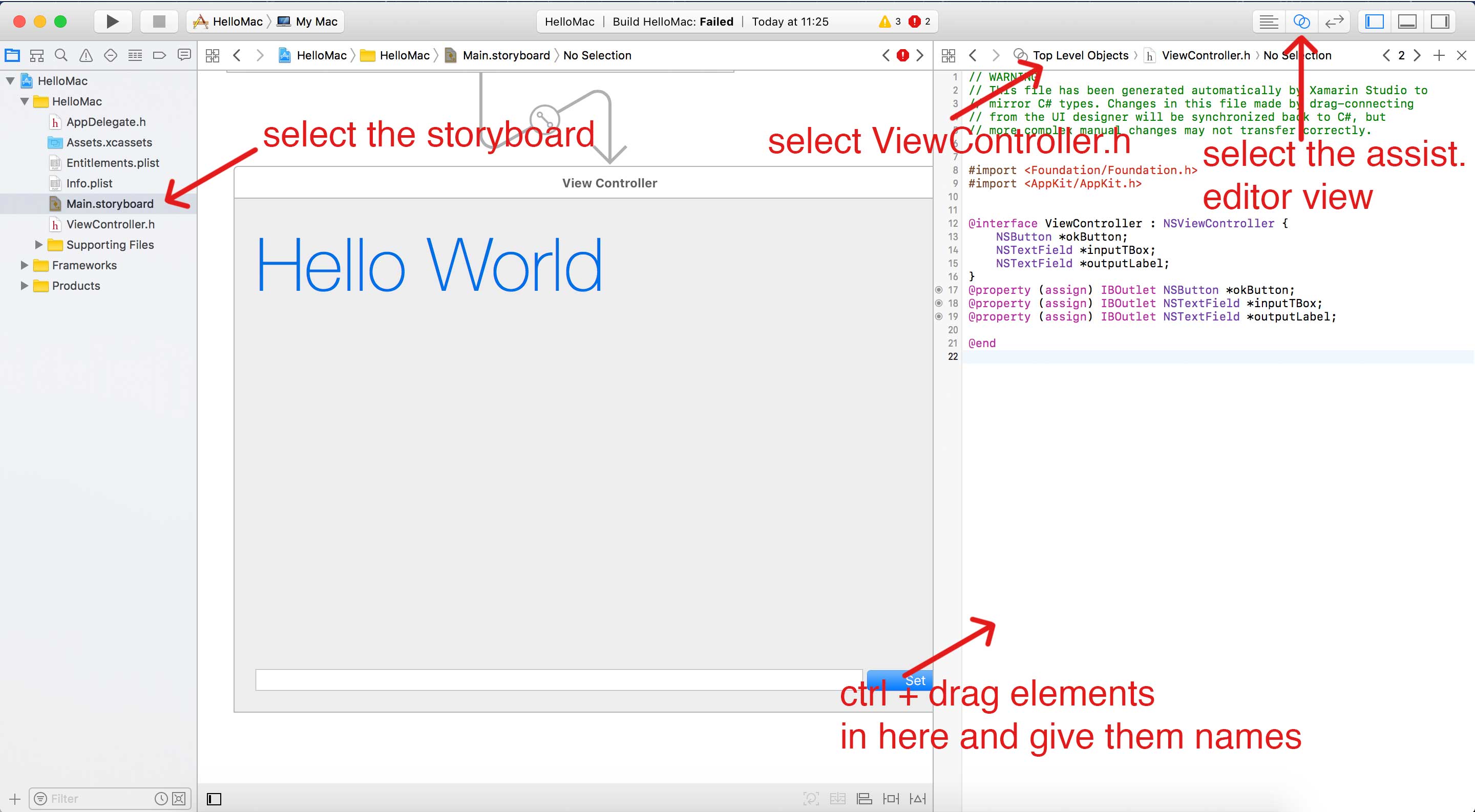Click the Run (play) button
The image size is (1475, 812).
click(112, 21)
